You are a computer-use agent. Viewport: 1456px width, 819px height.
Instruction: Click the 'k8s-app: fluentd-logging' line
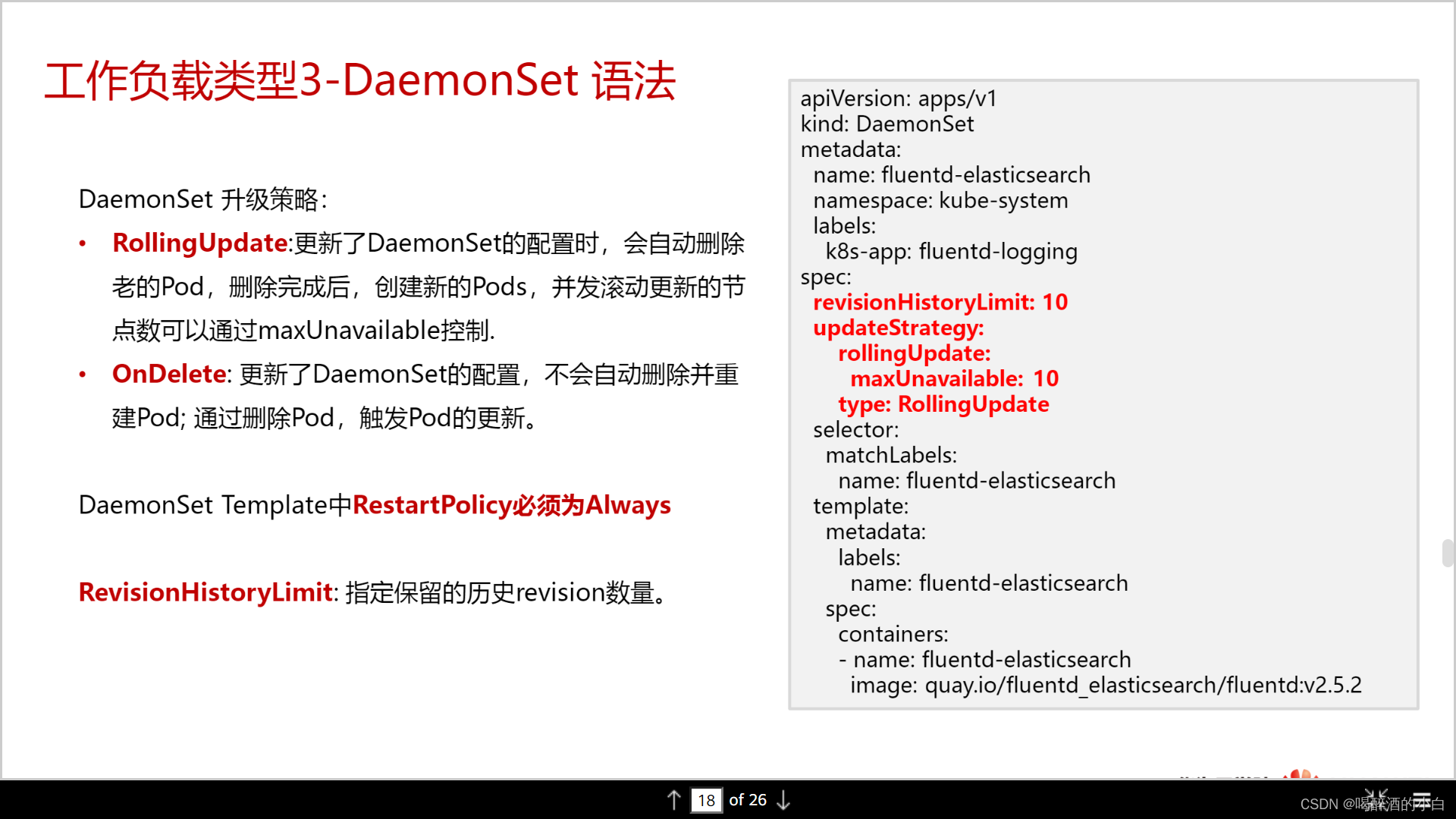952,252
